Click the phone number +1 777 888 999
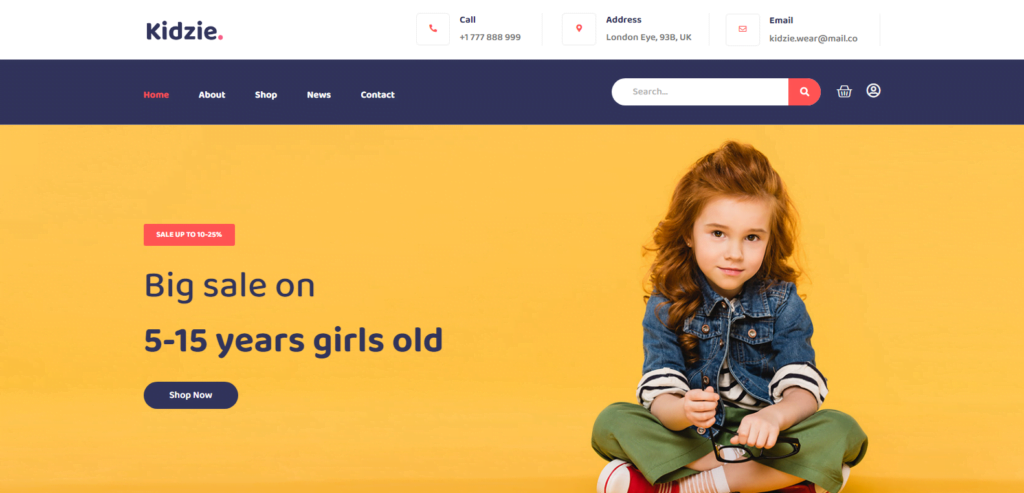 point(490,37)
